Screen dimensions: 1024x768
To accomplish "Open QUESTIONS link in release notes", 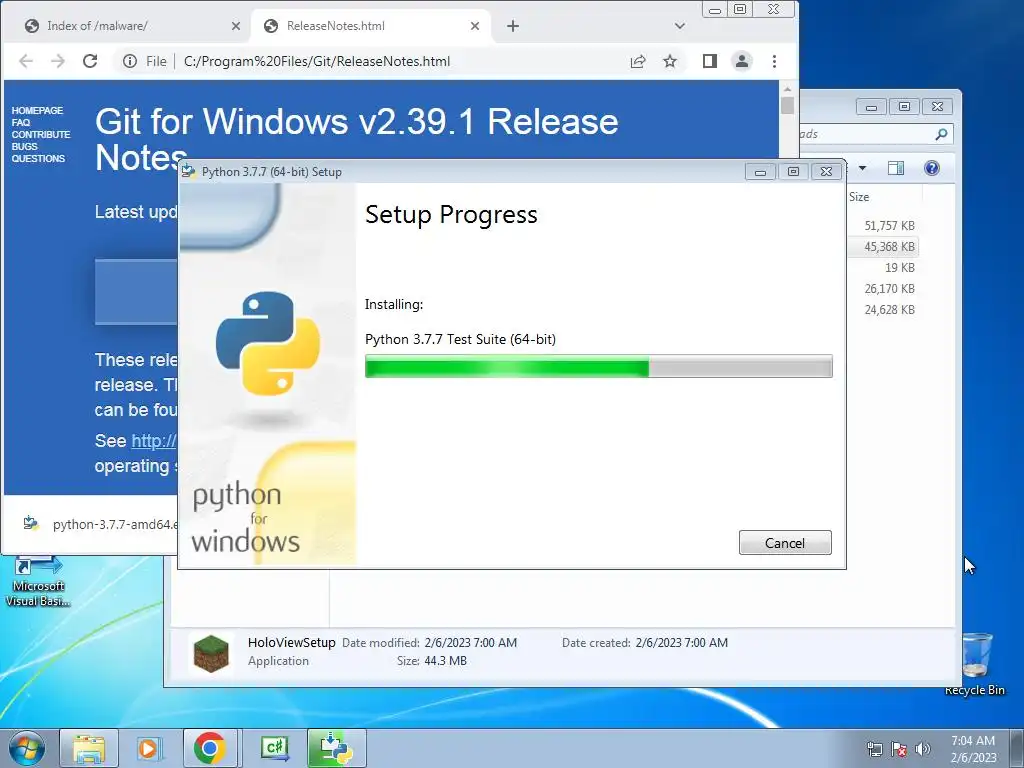I will [x=38, y=159].
